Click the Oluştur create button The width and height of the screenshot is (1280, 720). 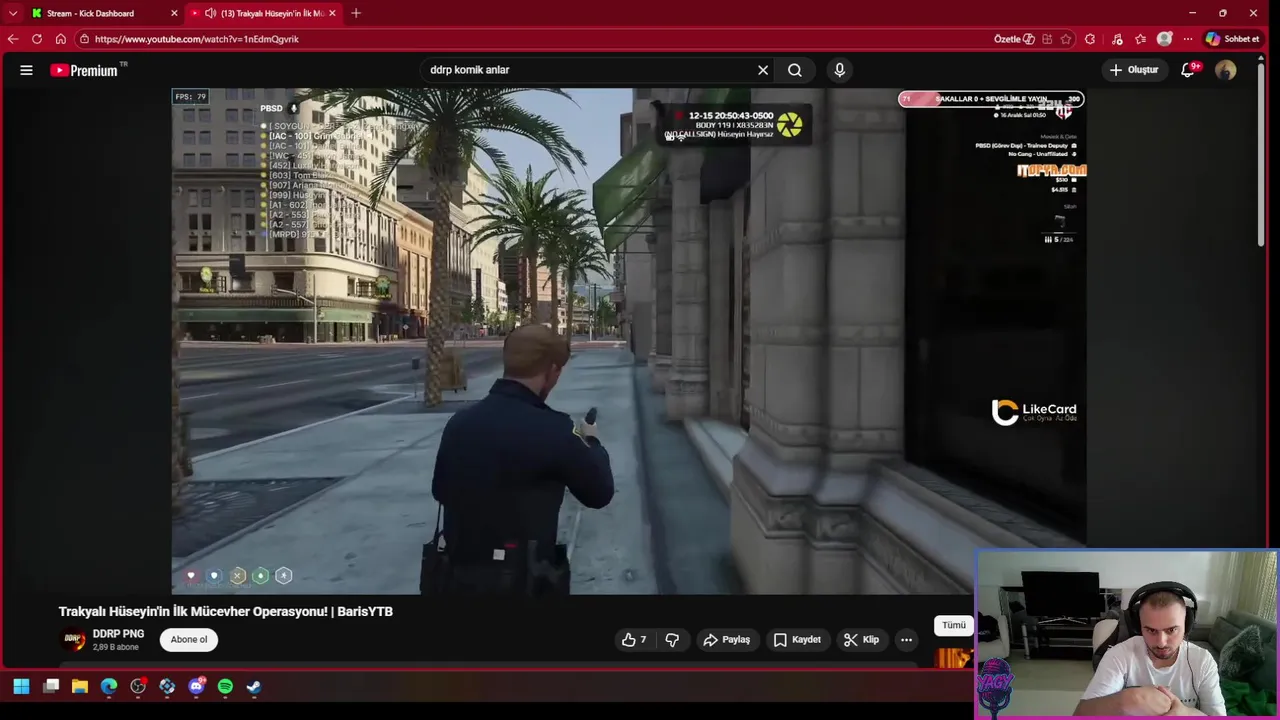pos(1134,70)
